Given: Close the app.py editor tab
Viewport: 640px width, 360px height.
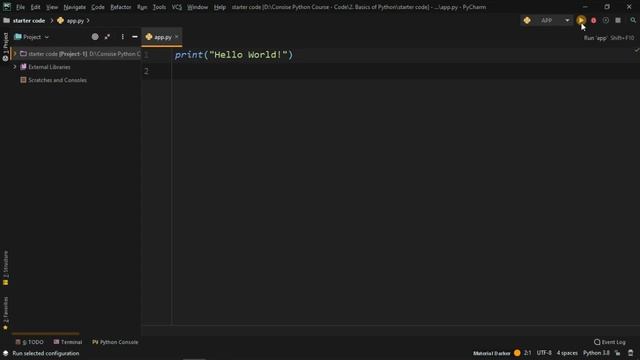Looking at the screenshot, I should click(x=177, y=37).
